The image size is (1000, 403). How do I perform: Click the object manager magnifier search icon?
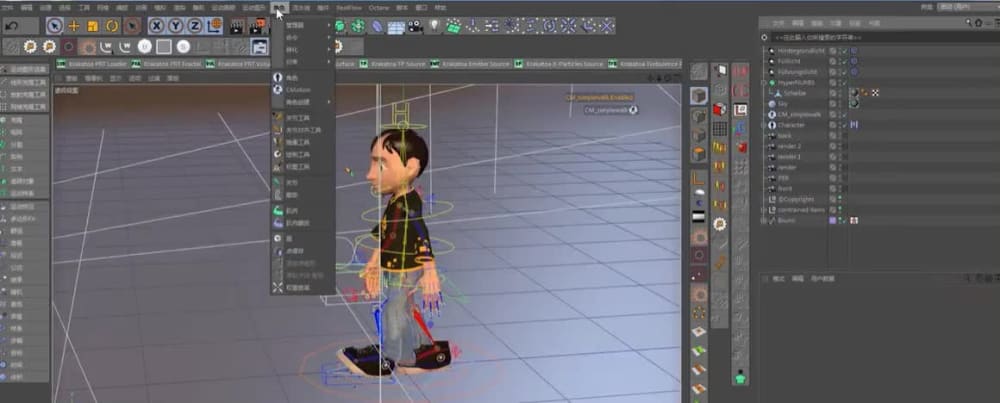click(967, 23)
